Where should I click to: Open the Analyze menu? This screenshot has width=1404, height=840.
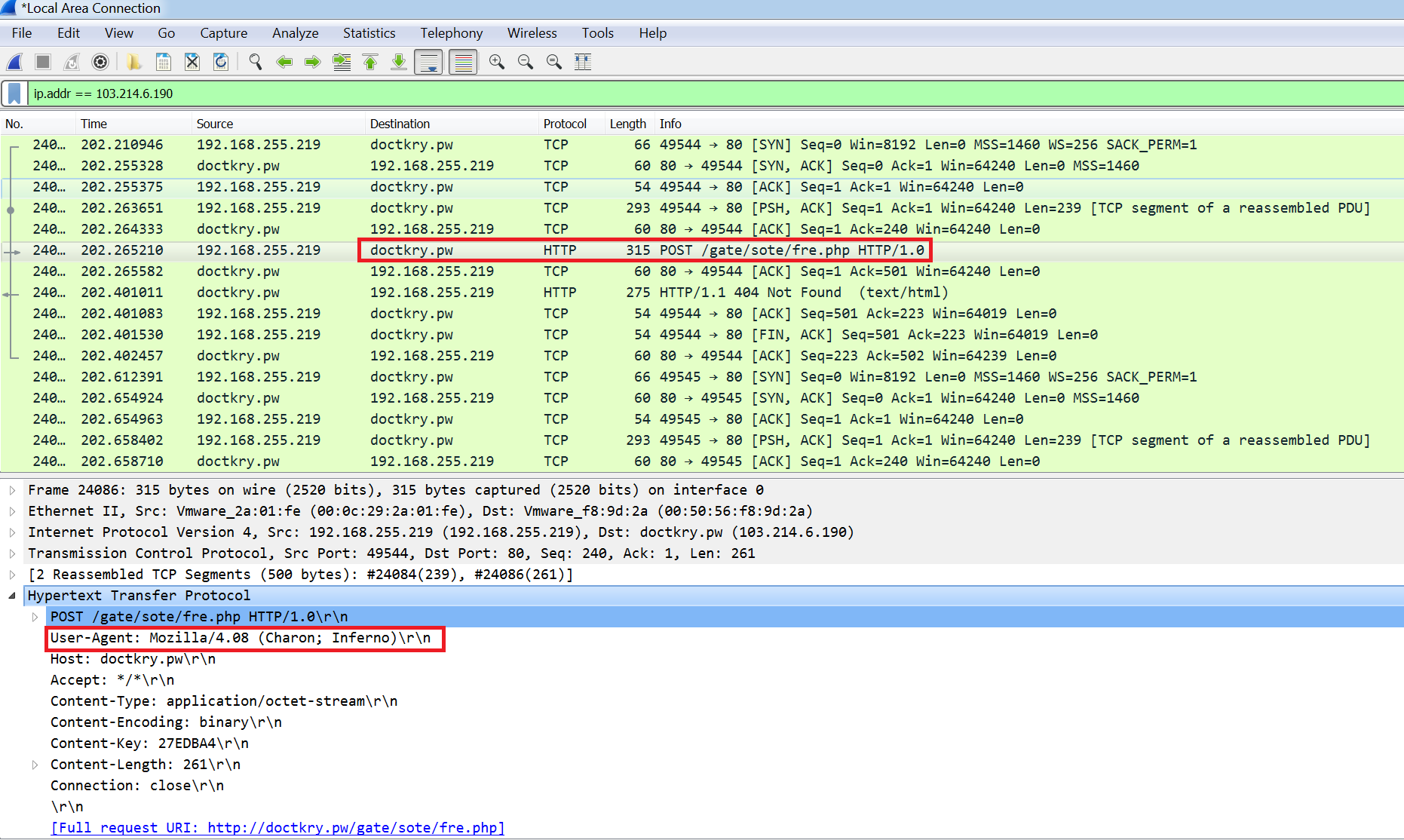(x=296, y=33)
